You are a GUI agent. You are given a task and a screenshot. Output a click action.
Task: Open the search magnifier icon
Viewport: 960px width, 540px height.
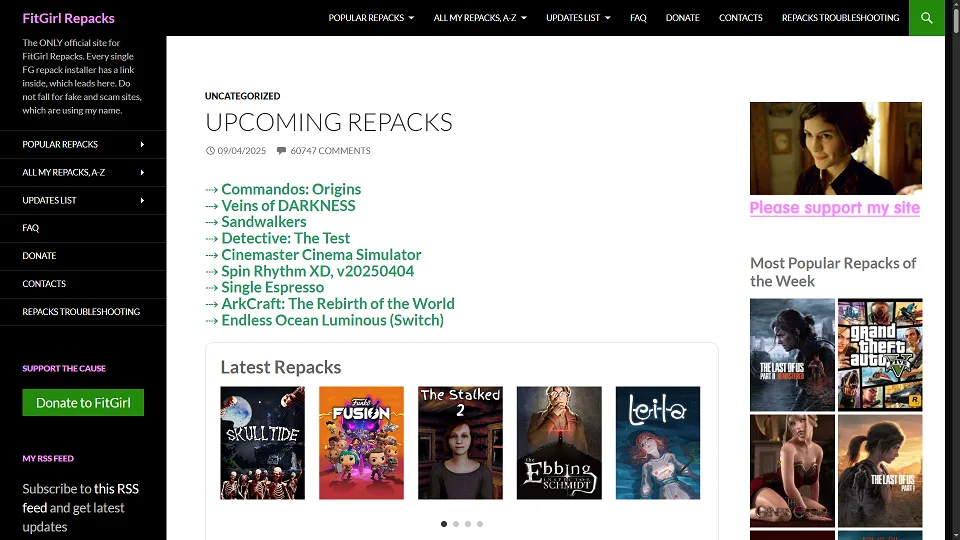(926, 18)
